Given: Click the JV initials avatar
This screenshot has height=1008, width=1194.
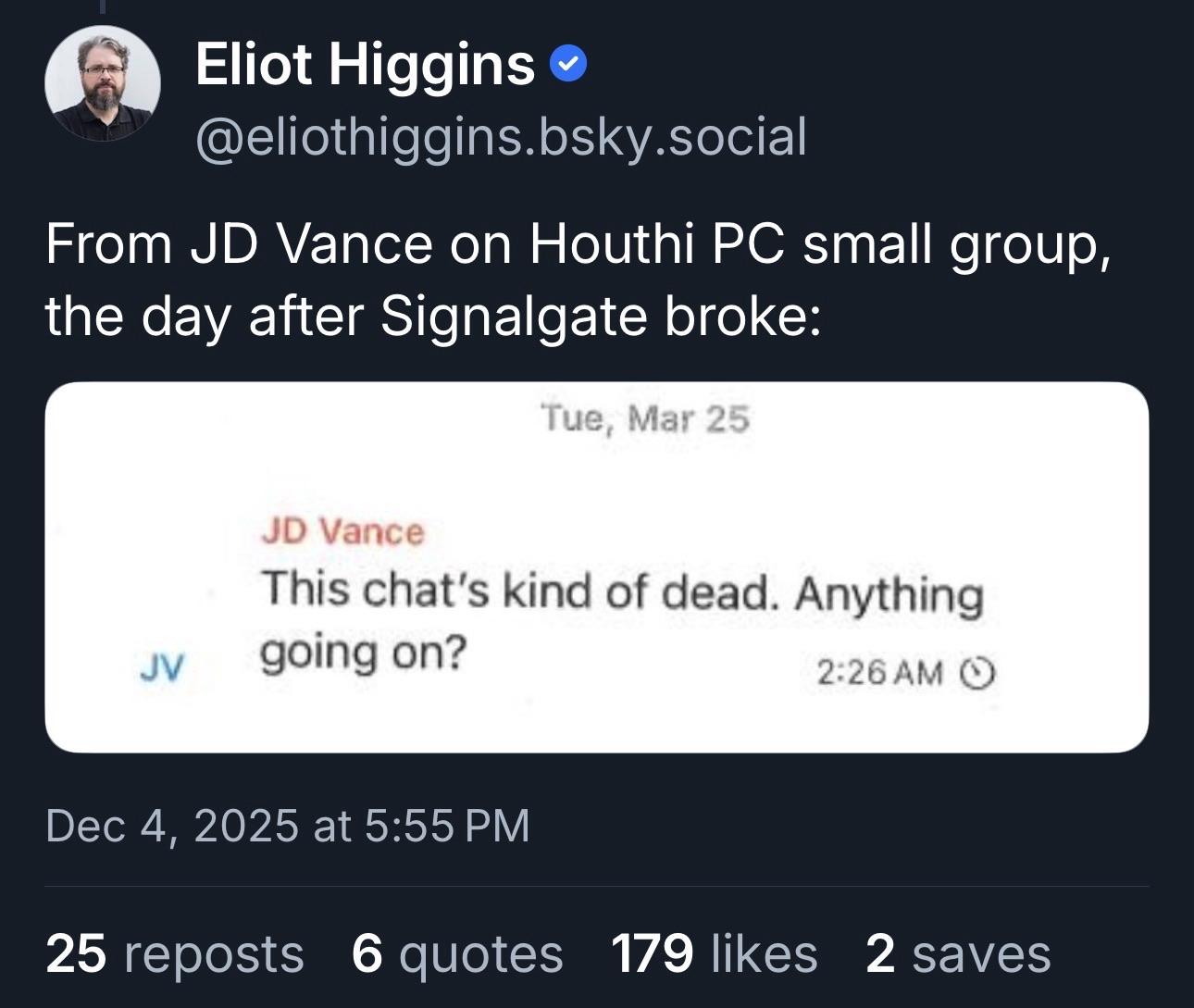Looking at the screenshot, I should (162, 666).
